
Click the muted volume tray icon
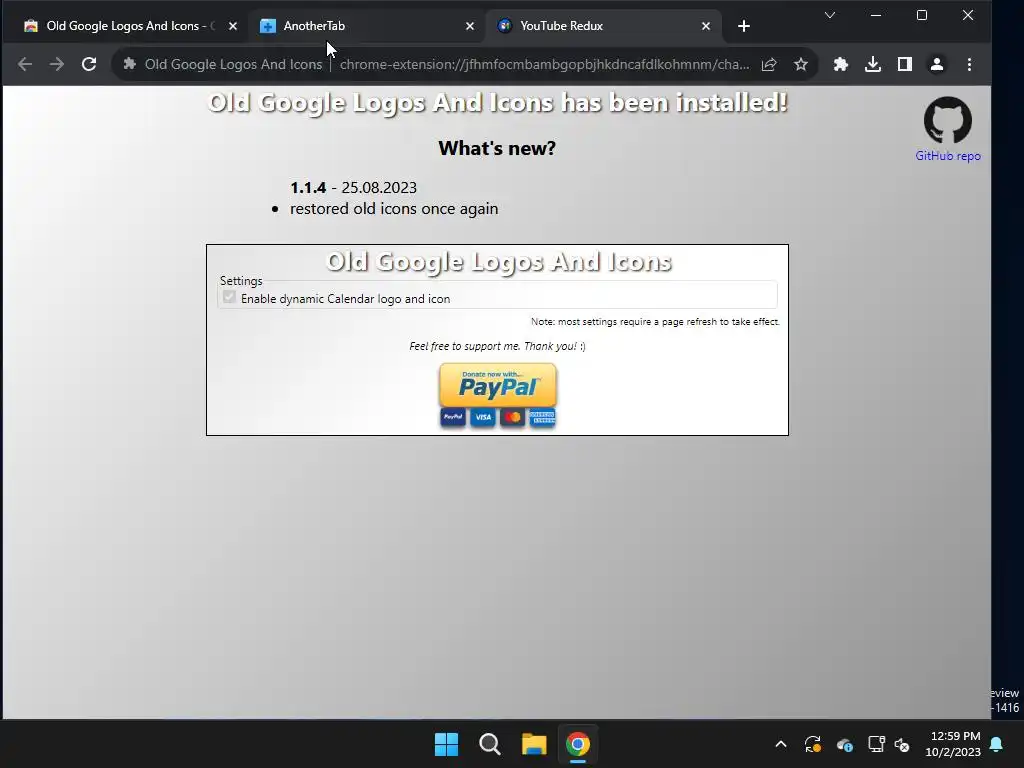902,744
